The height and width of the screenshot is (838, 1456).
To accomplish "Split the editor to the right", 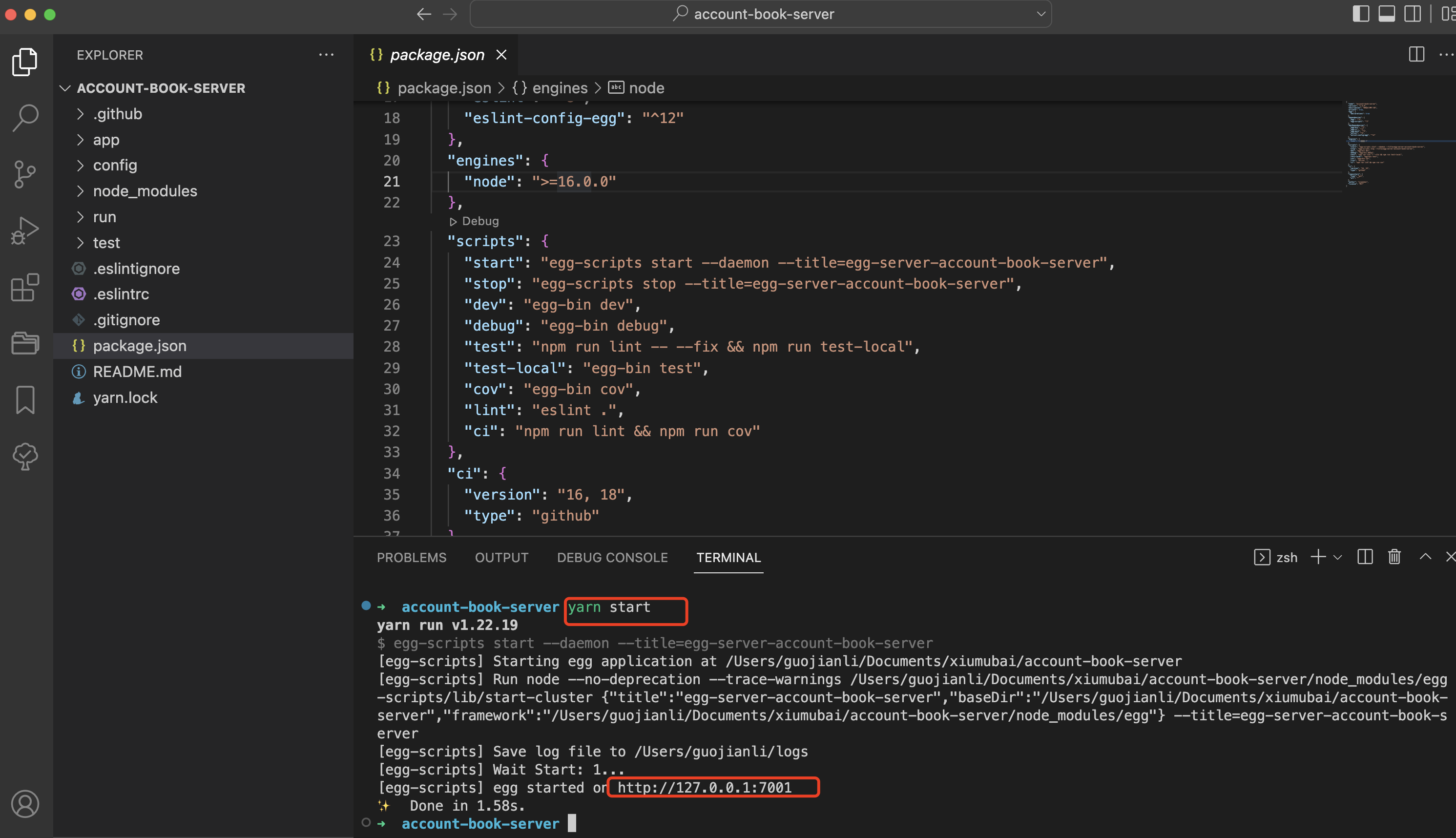I will tap(1416, 55).
